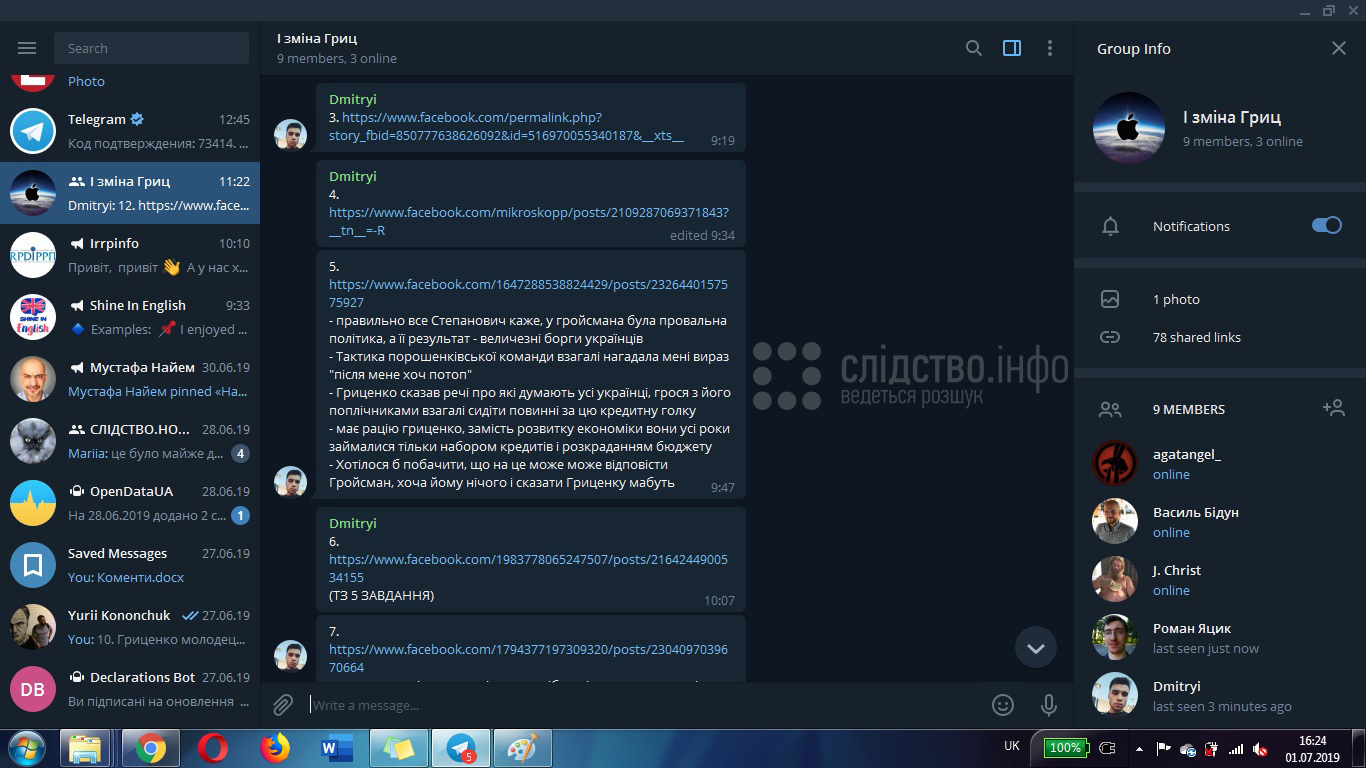Screen dimensions: 1366x768
Task: Open the Telegram official chat
Action: [x=130, y=131]
